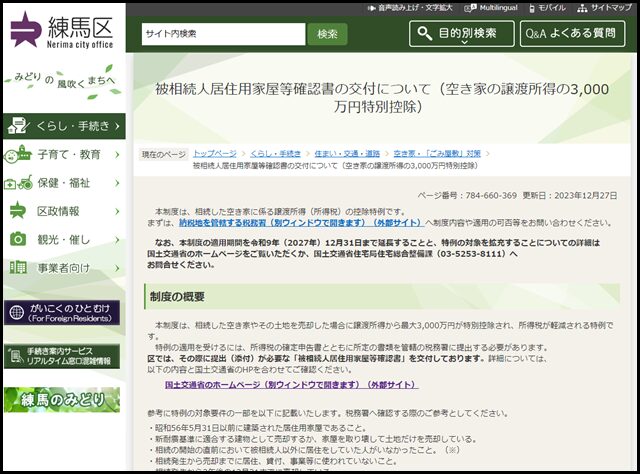Expand chevron next to 保健・福祉

tap(118, 183)
